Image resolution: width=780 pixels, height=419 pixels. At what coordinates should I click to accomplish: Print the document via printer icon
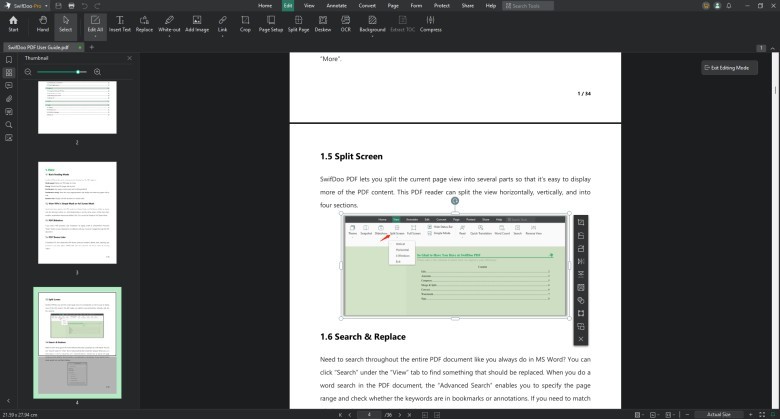pyautogui.click(x=72, y=6)
